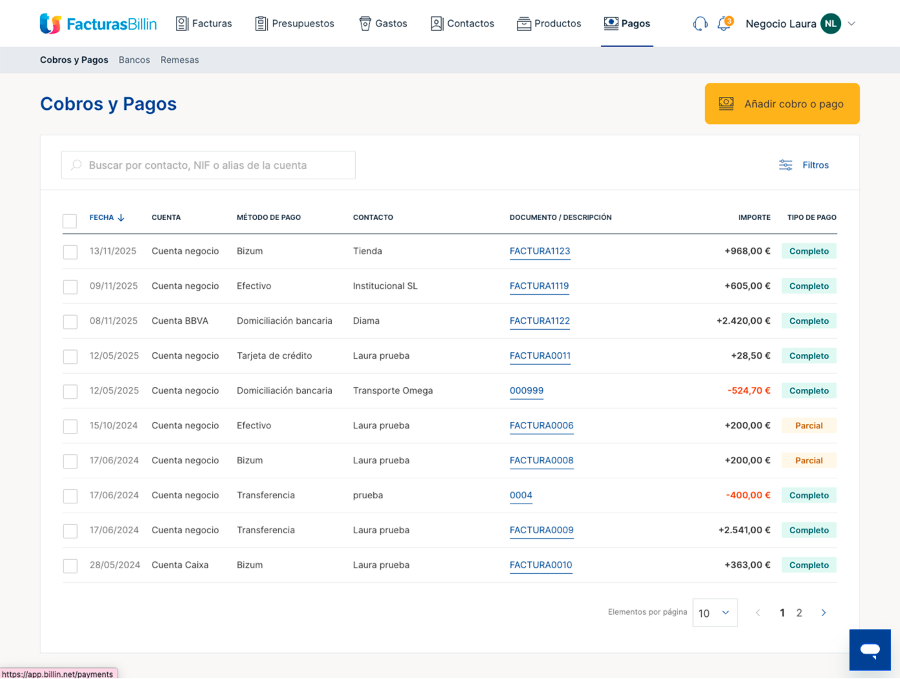Open the notifications bell
The width and height of the screenshot is (900, 679).
pos(724,23)
